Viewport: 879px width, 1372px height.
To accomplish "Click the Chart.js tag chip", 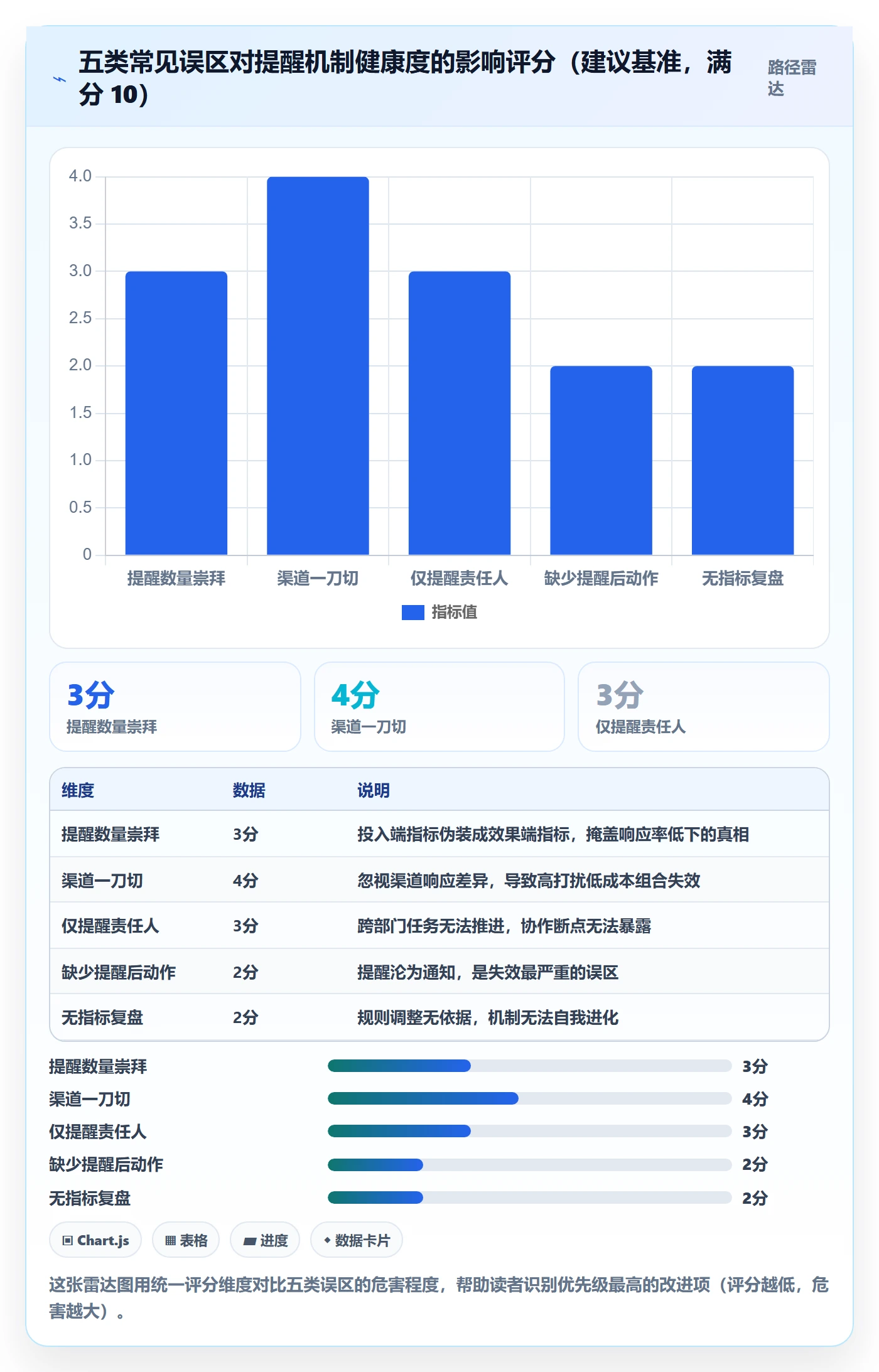I will [95, 1240].
